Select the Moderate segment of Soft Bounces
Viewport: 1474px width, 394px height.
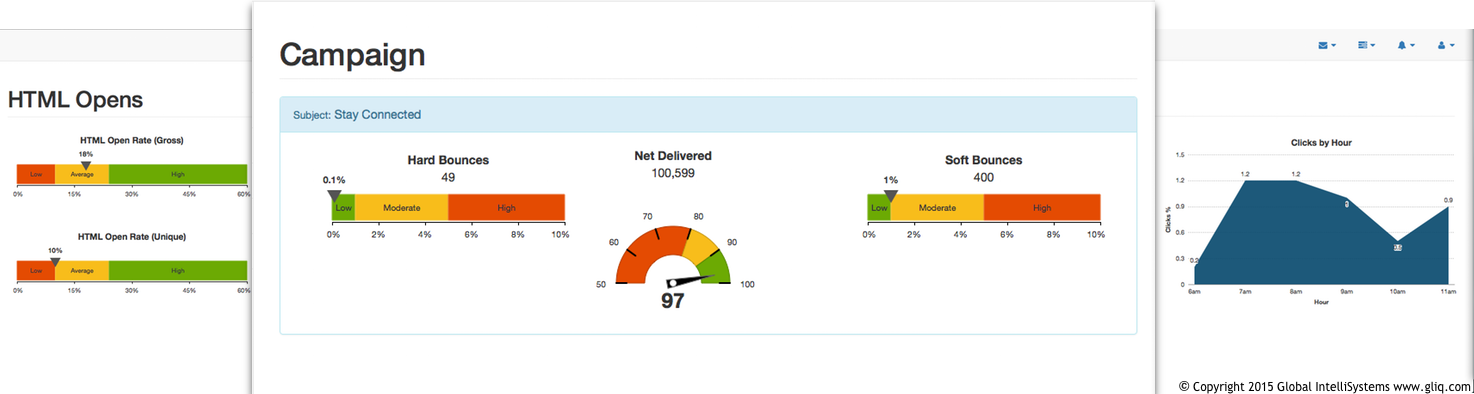[x=937, y=208]
